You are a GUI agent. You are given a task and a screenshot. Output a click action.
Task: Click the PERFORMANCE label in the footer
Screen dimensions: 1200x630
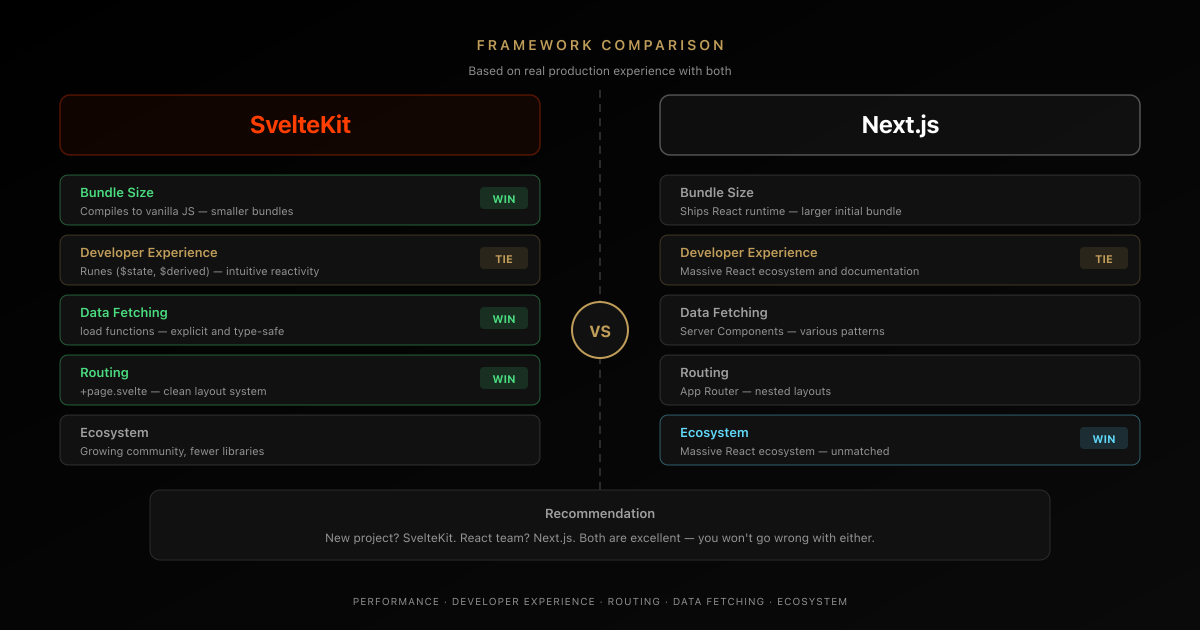(396, 601)
